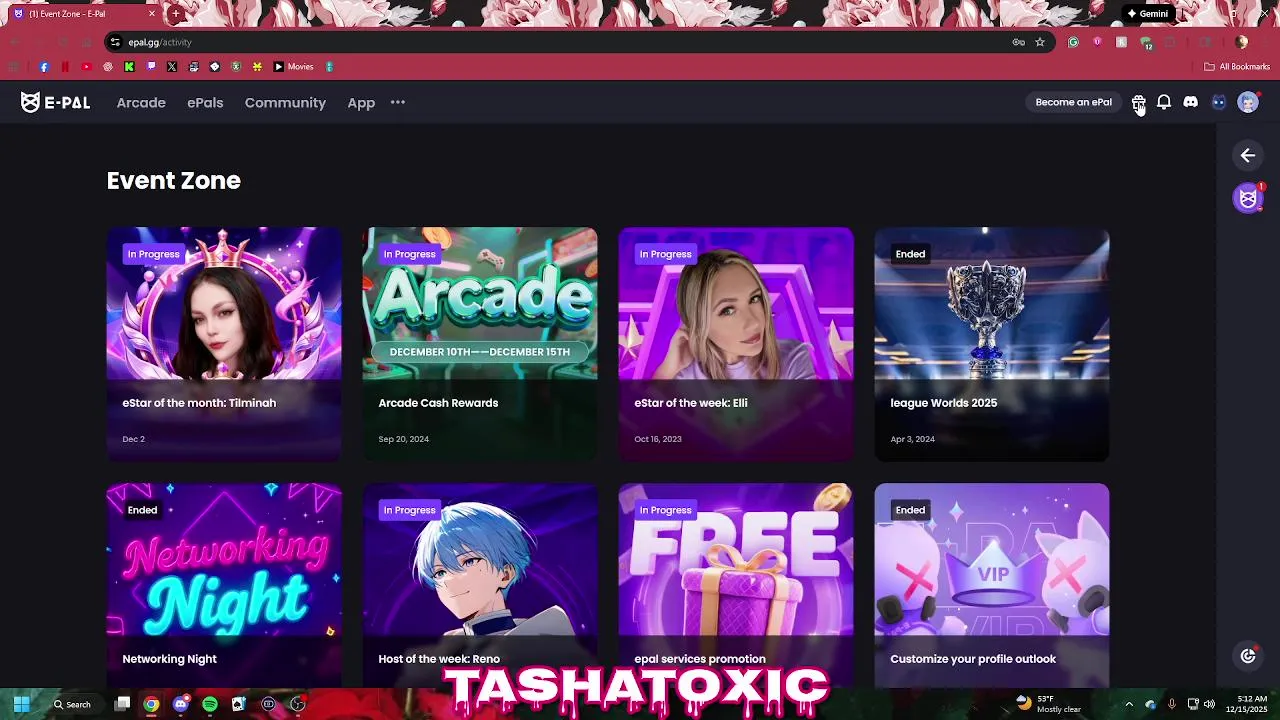The image size is (1280, 720).
Task: Click the Become an ePal button
Action: (x=1073, y=102)
